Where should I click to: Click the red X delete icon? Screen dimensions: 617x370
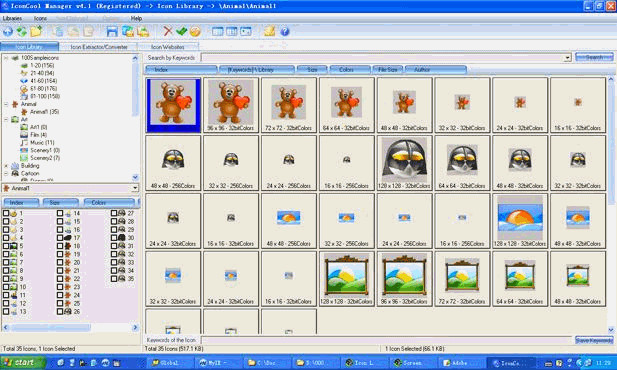(x=168, y=31)
